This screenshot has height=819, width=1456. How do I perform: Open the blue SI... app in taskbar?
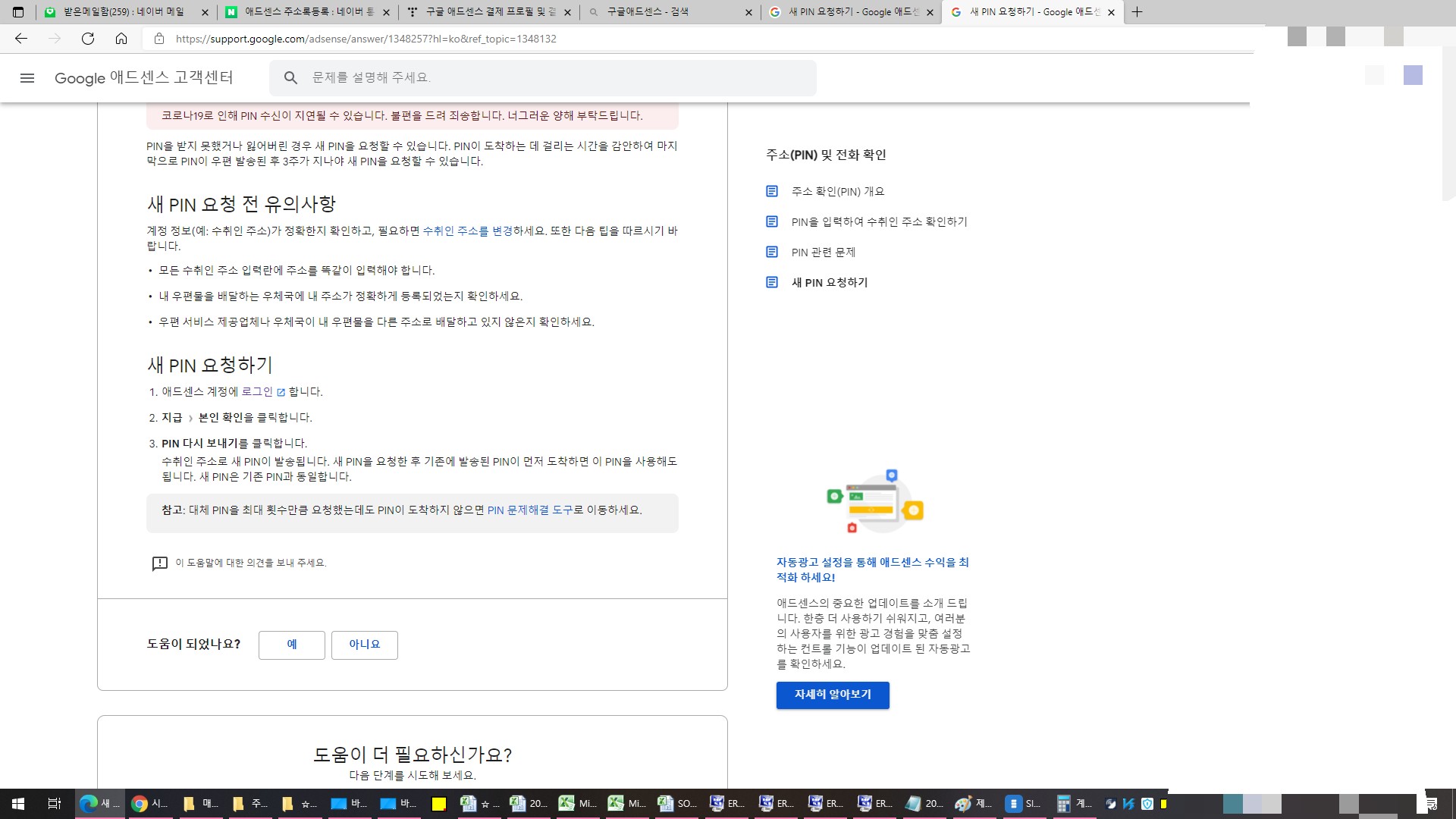(1024, 804)
